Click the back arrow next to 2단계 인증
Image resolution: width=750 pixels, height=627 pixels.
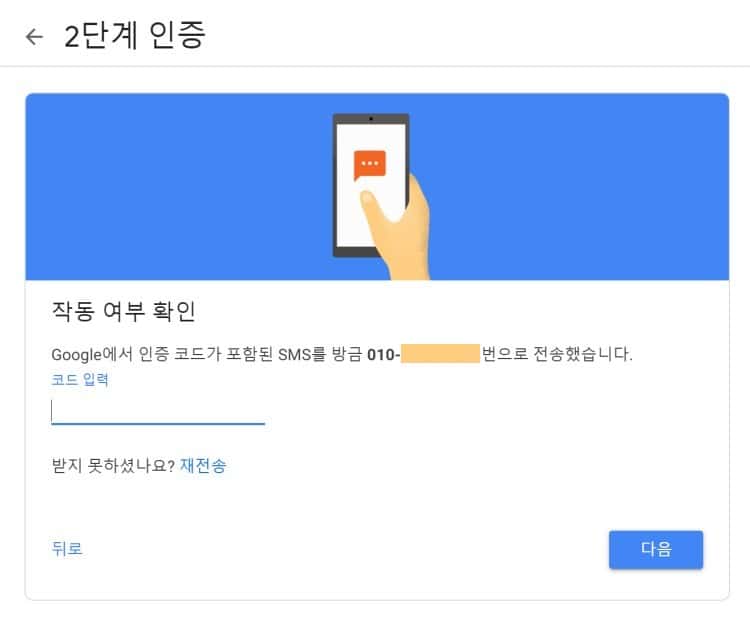tap(35, 37)
